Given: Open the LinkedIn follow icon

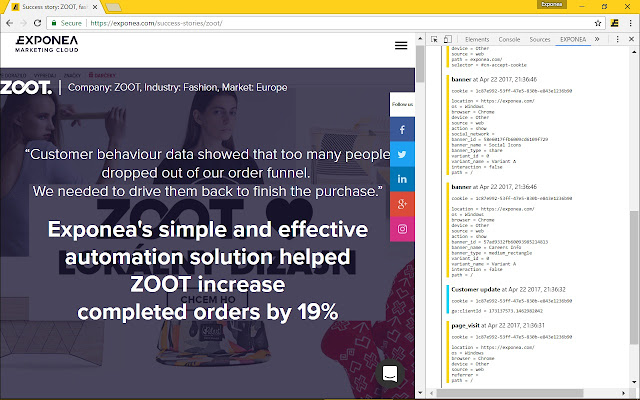Looking at the screenshot, I should [402, 179].
